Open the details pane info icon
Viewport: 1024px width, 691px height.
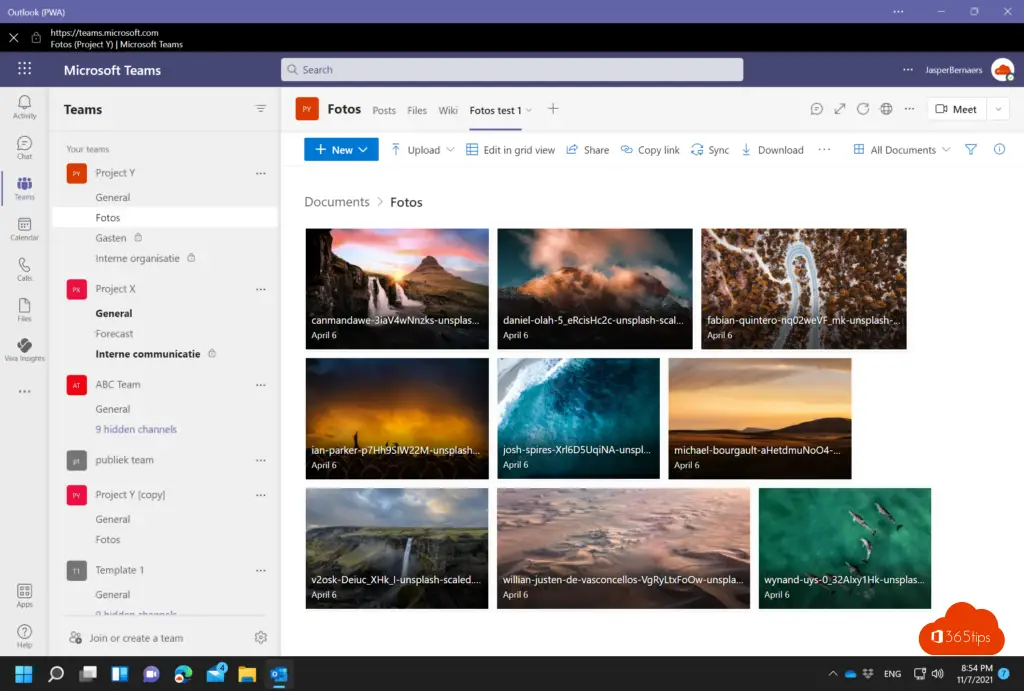coord(999,149)
